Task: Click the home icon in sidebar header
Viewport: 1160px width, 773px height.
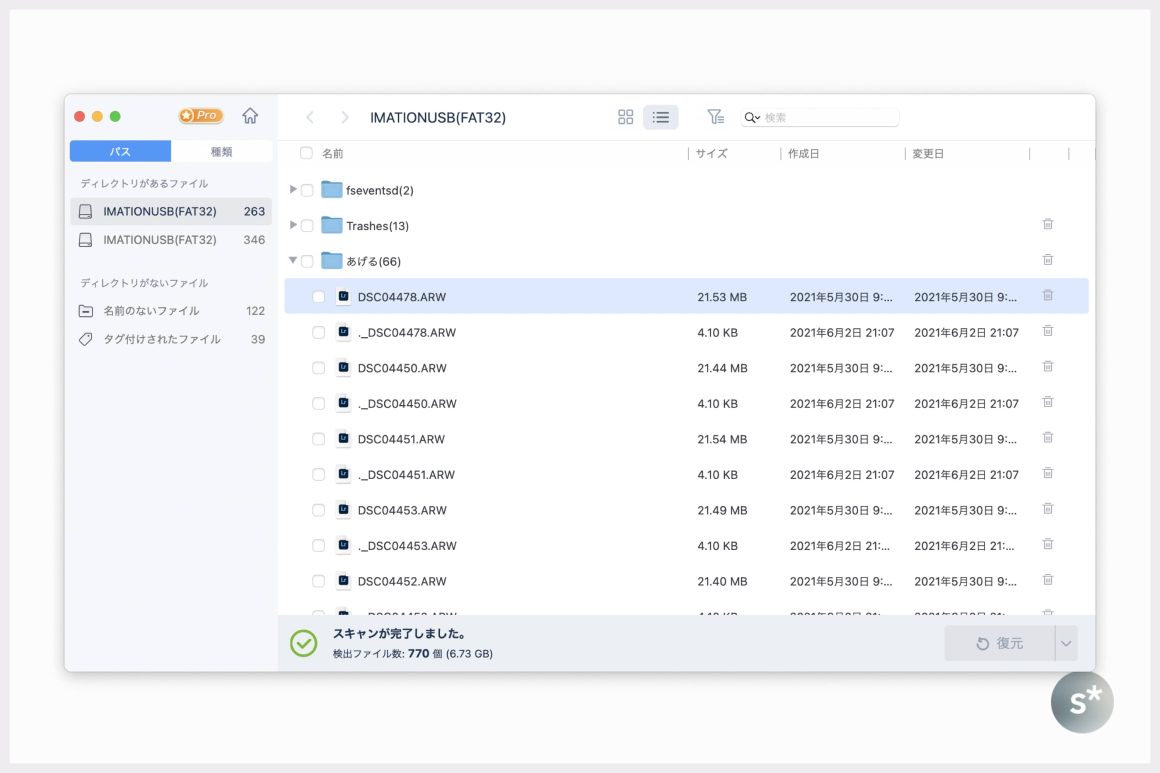Action: point(250,116)
